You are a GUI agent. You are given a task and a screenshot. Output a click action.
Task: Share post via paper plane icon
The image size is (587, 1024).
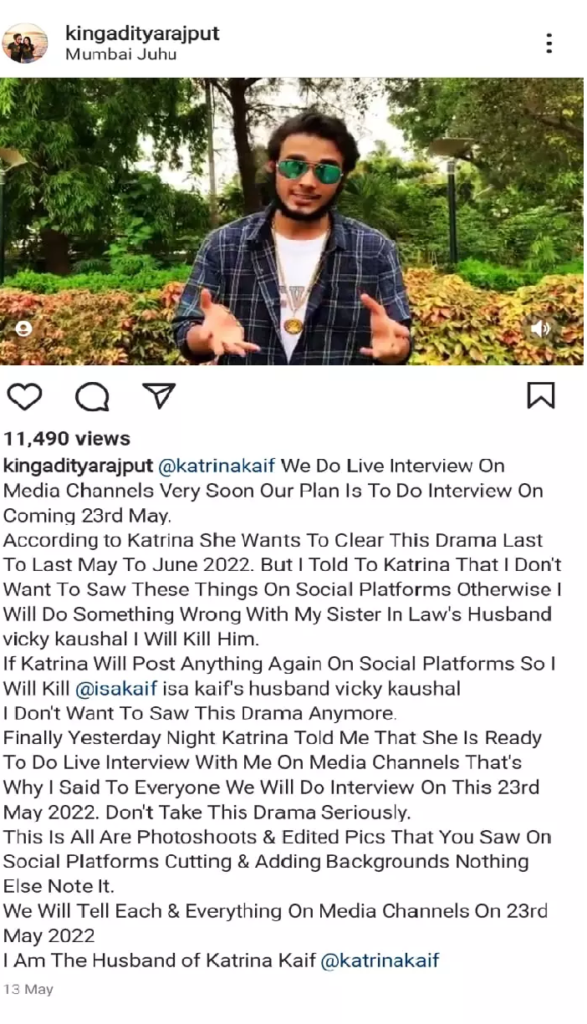point(159,396)
